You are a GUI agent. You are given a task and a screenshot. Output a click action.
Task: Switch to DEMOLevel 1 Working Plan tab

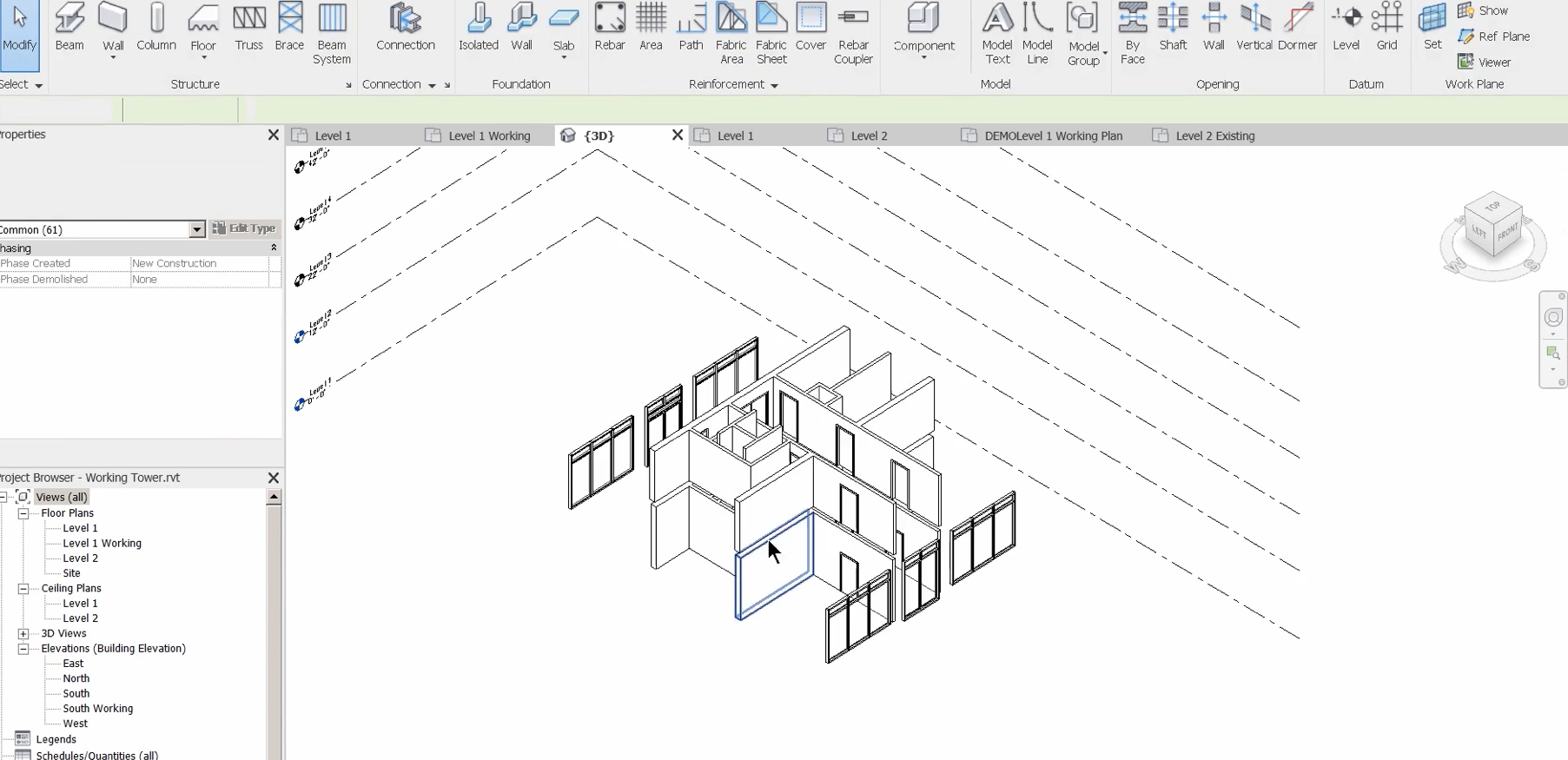pos(1052,135)
